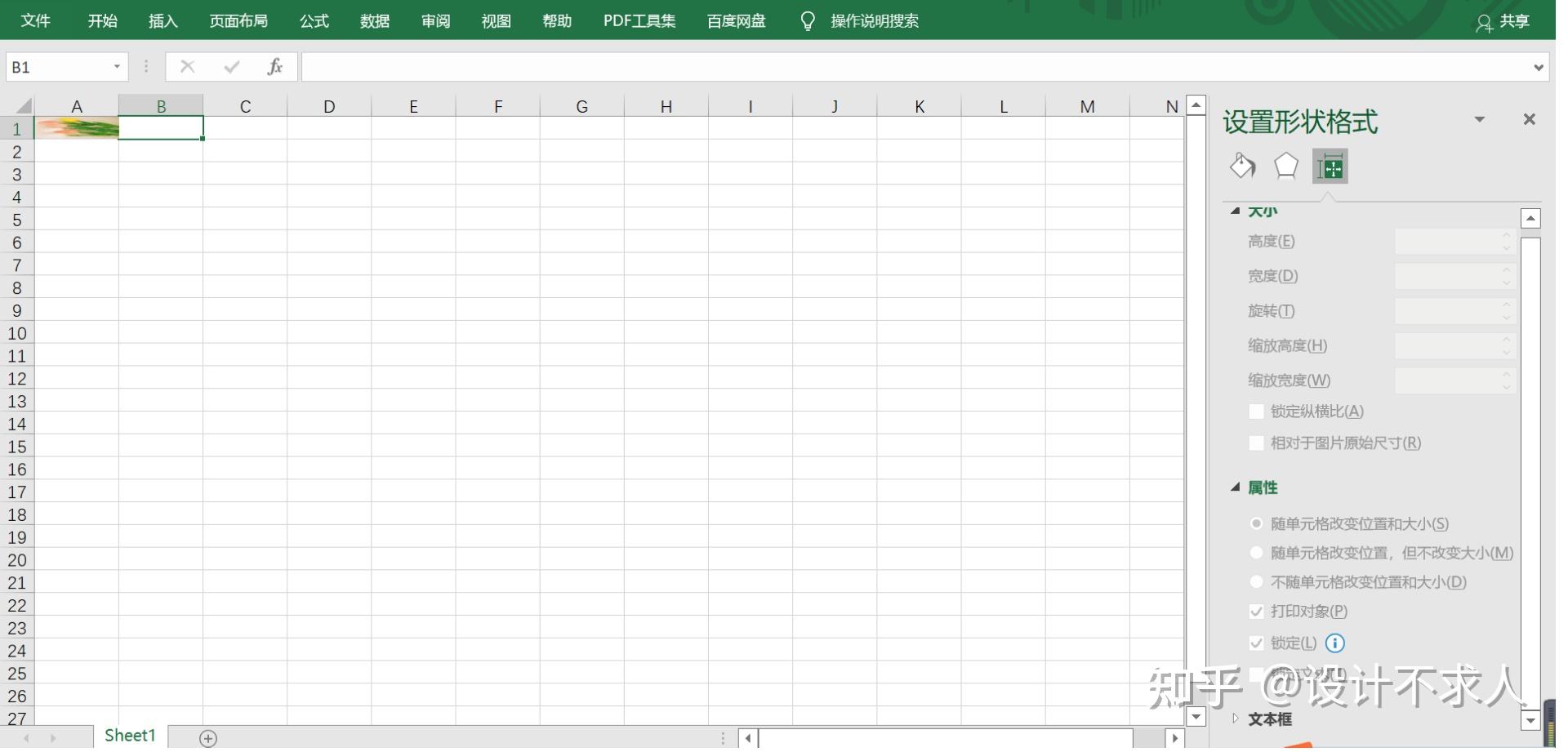Close the 设置形状格式 pane

(x=1529, y=120)
